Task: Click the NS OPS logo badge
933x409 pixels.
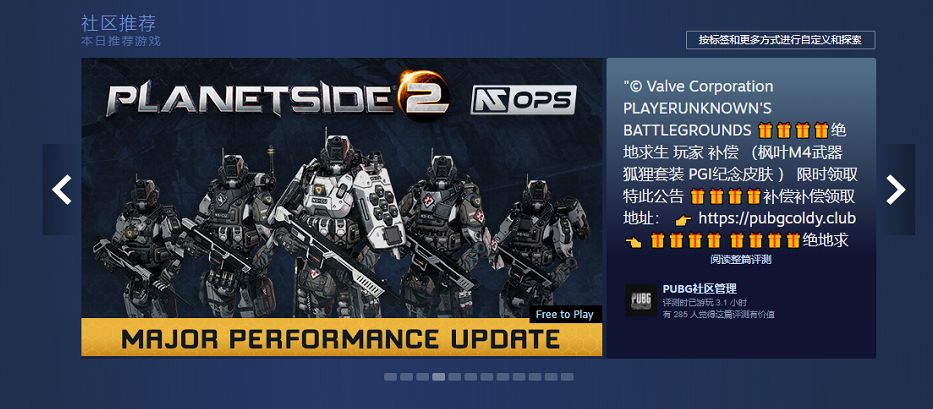Action: [x=523, y=100]
